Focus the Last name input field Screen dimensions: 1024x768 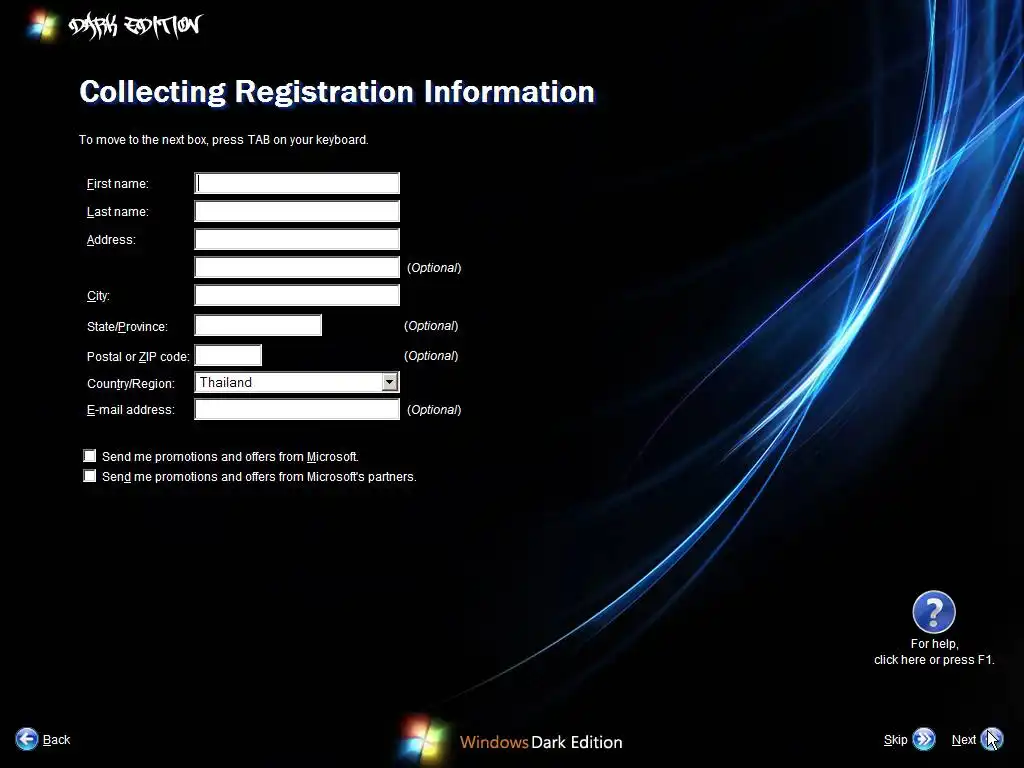tap(297, 212)
